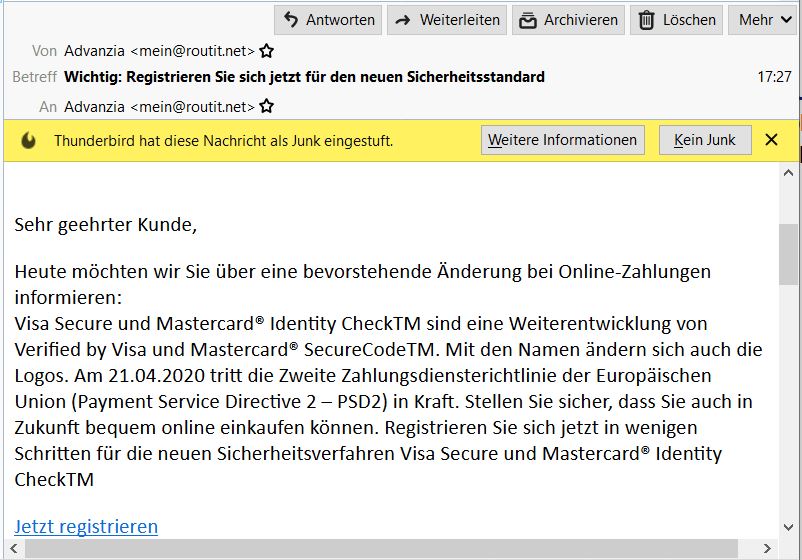Click Weitere Informationen about junk

coord(563,140)
